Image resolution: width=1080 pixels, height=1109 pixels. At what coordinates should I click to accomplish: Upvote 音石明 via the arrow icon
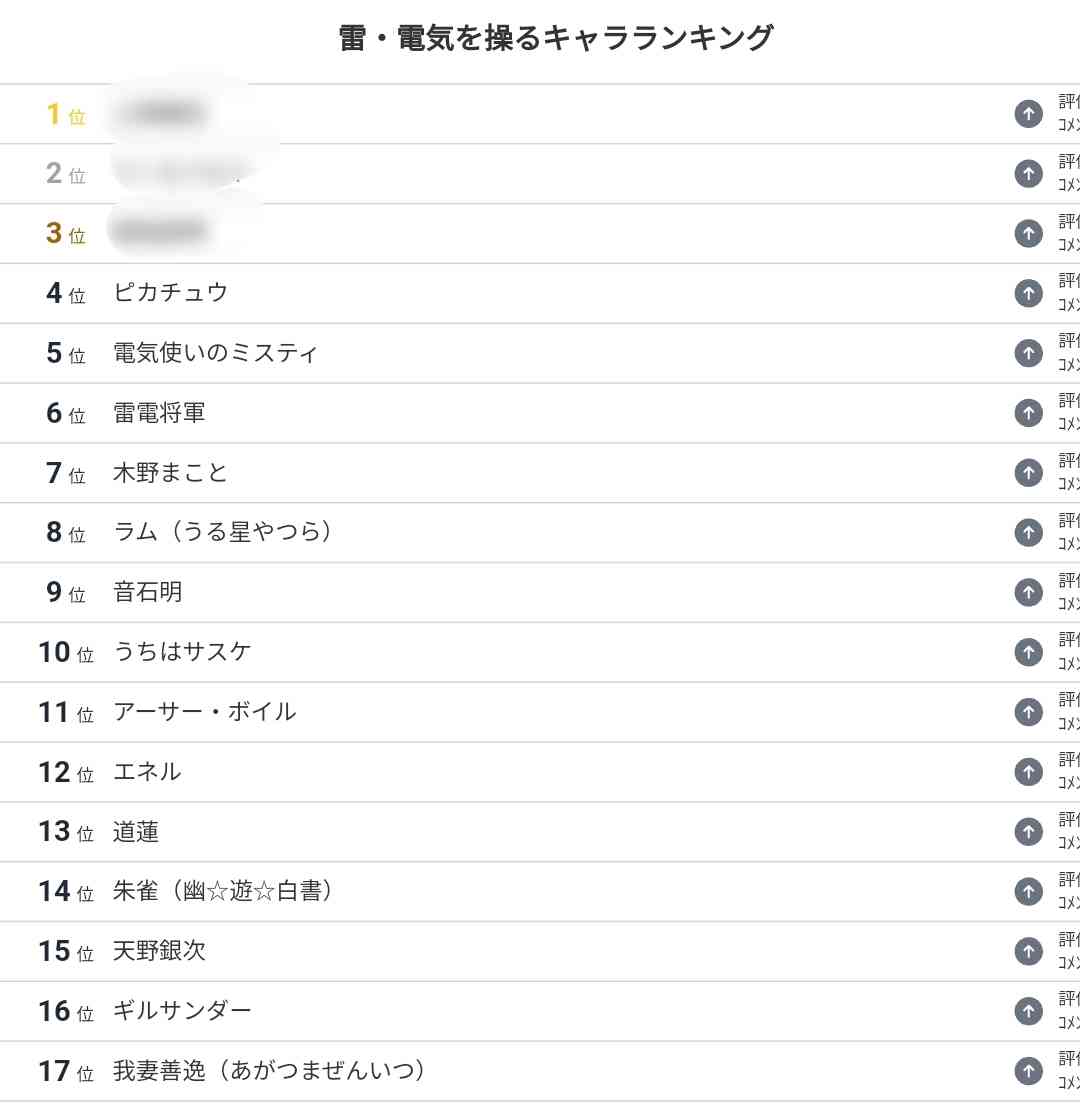click(x=1028, y=593)
